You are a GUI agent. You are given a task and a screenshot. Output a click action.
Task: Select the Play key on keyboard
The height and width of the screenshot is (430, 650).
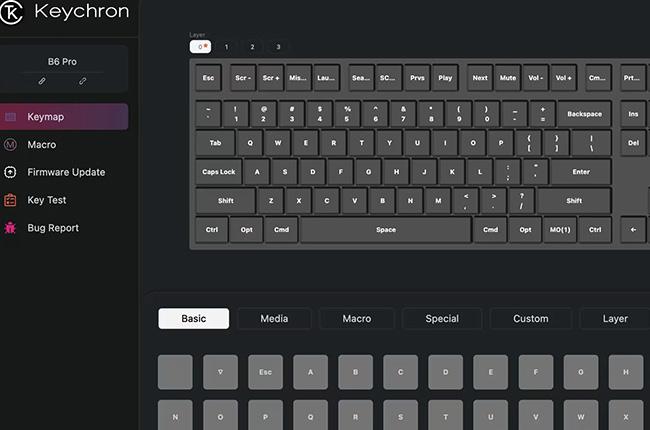(445, 78)
